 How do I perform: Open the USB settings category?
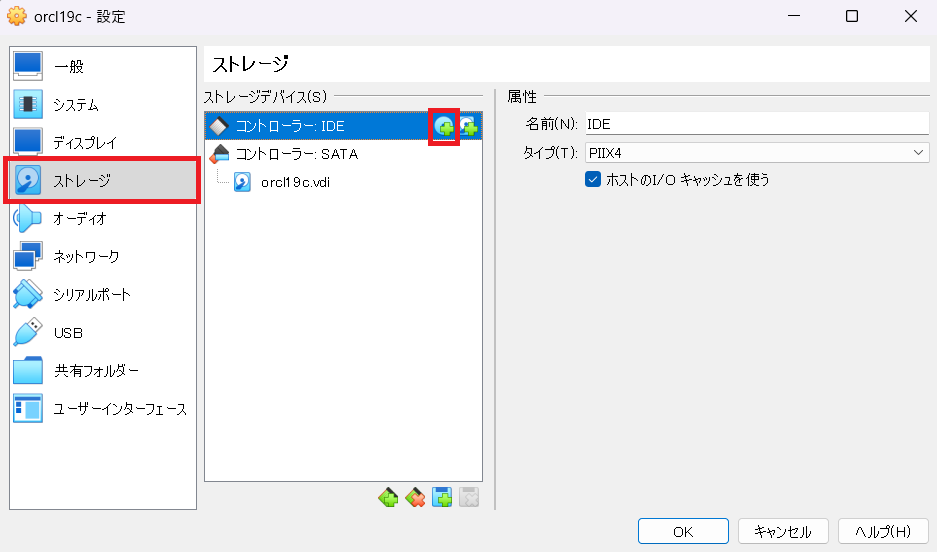pos(67,333)
